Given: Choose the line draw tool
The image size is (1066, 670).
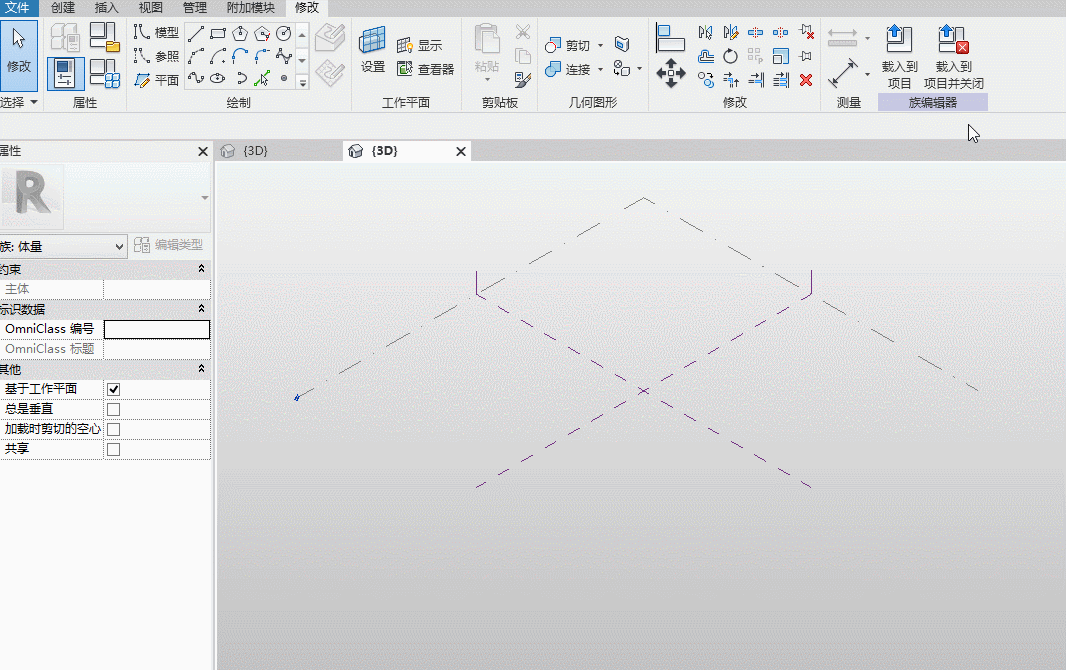Looking at the screenshot, I should pyautogui.click(x=196, y=33).
